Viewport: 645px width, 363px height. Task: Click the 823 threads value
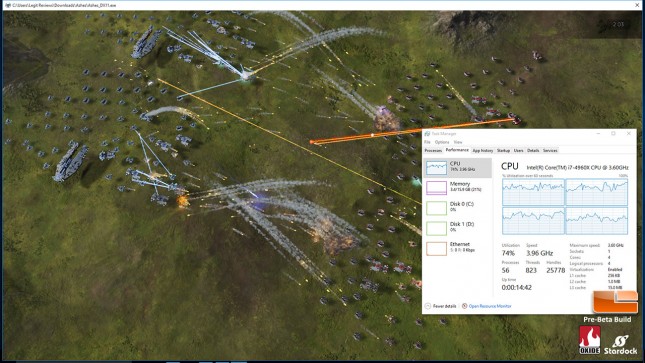pos(531,270)
